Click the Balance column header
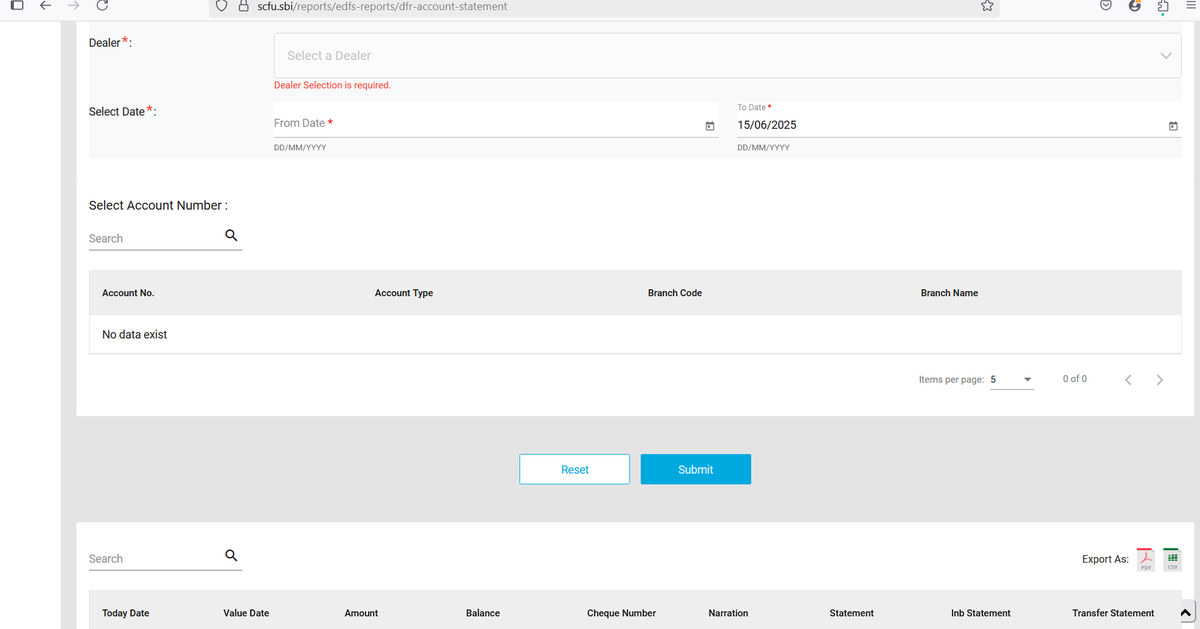Screen dimensions: 1200x629 [x=483, y=613]
